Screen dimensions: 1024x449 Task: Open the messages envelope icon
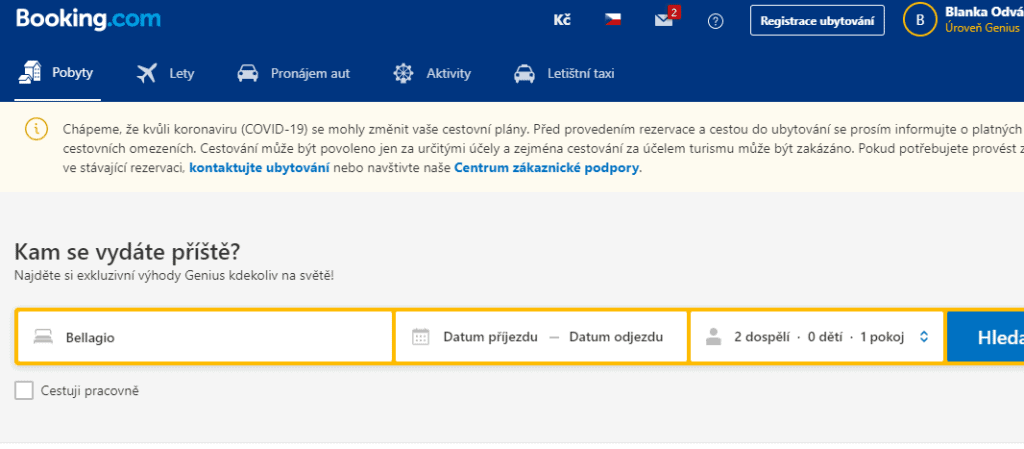click(664, 20)
